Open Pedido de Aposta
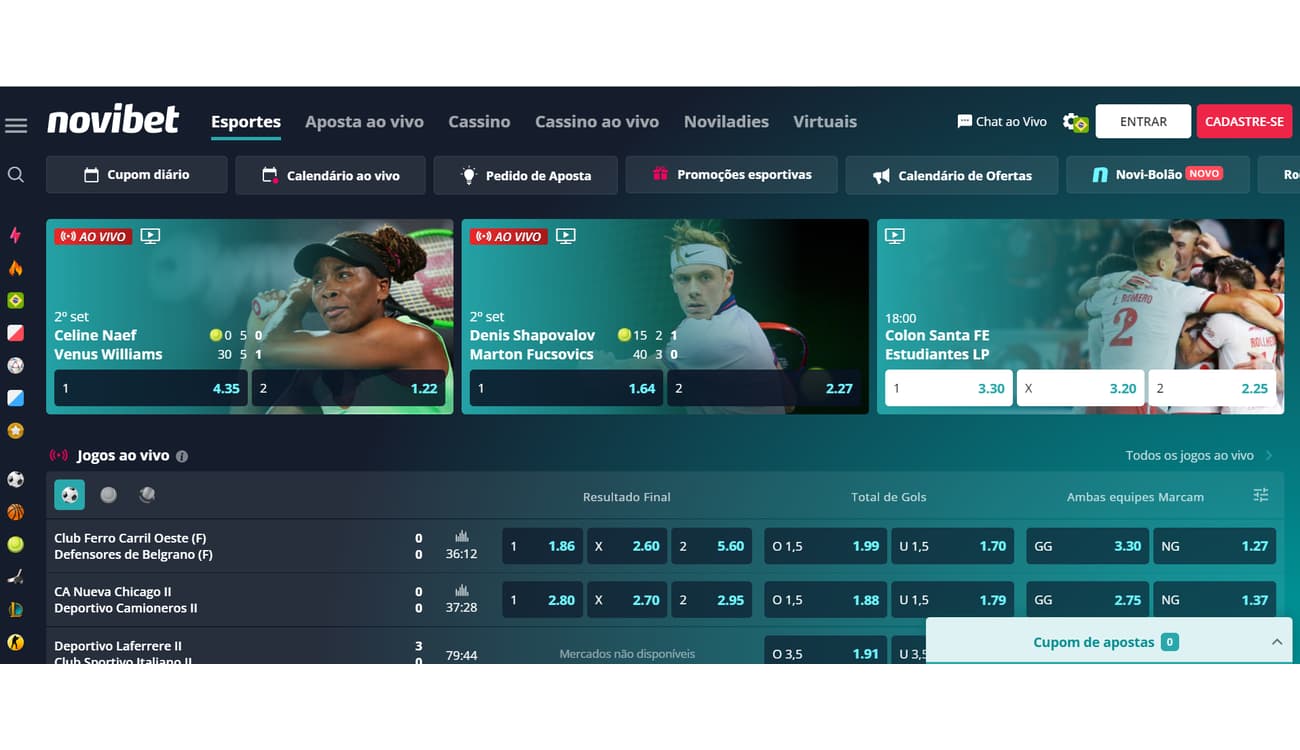This screenshot has width=1300, height=750. click(525, 175)
